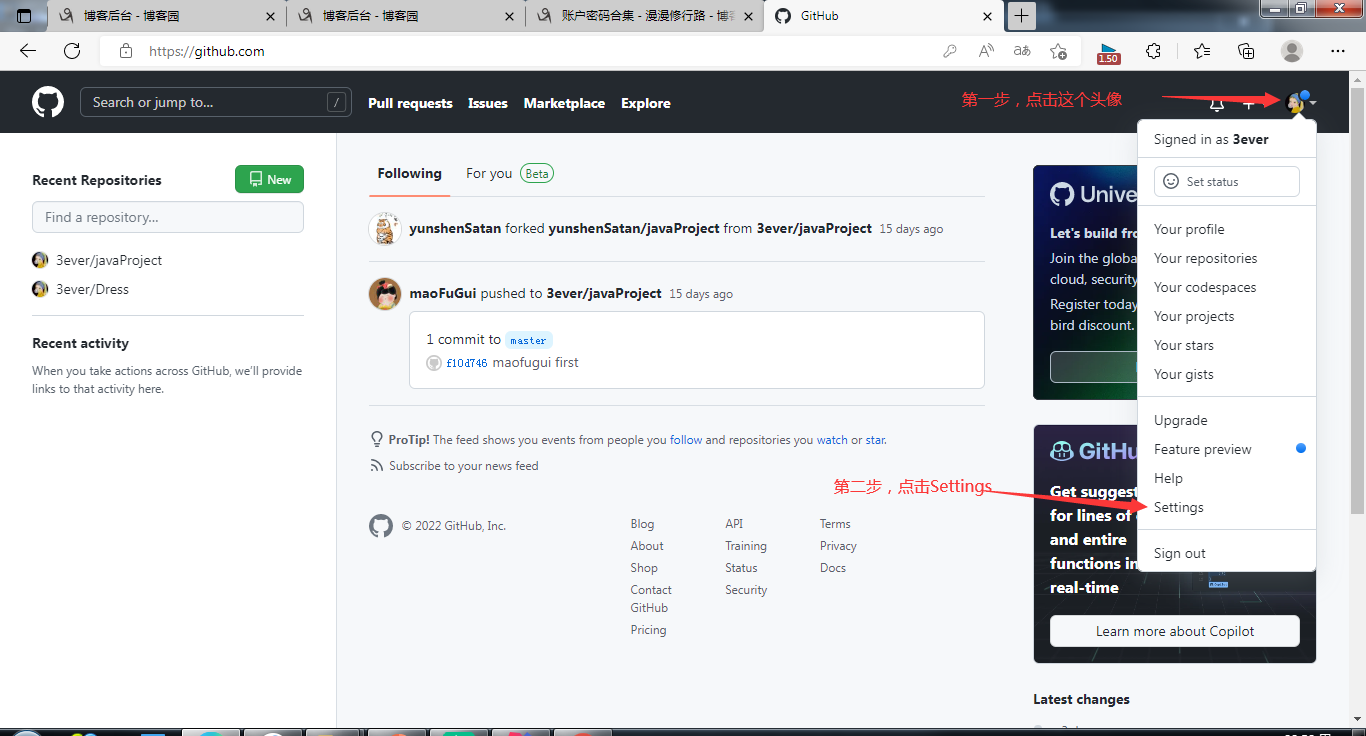Image resolution: width=1366 pixels, height=736 pixels.
Task: Open the browser Settings and more menu
Action: coord(1338,51)
